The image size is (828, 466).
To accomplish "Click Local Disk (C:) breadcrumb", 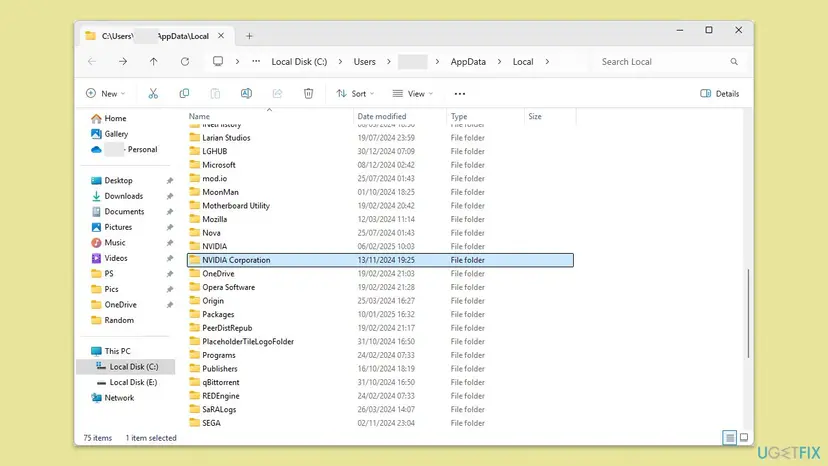I will pos(299,61).
